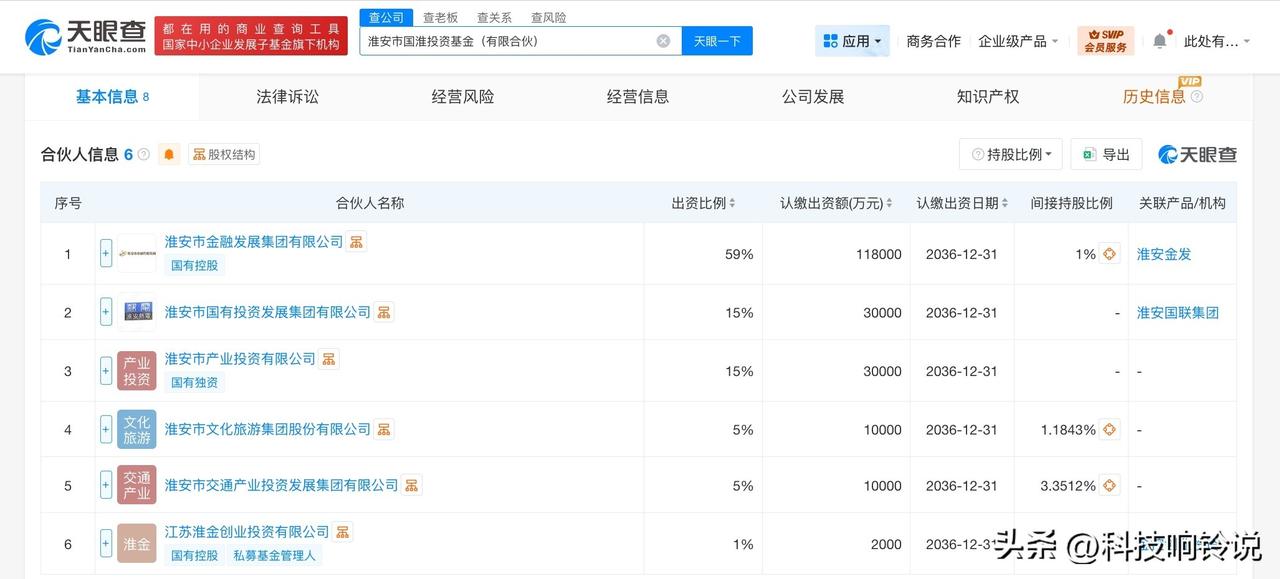This screenshot has height=579, width=1280.
Task: Open equity structure icon for 江苏淮金创业投资有限公司
Action: pos(343,532)
